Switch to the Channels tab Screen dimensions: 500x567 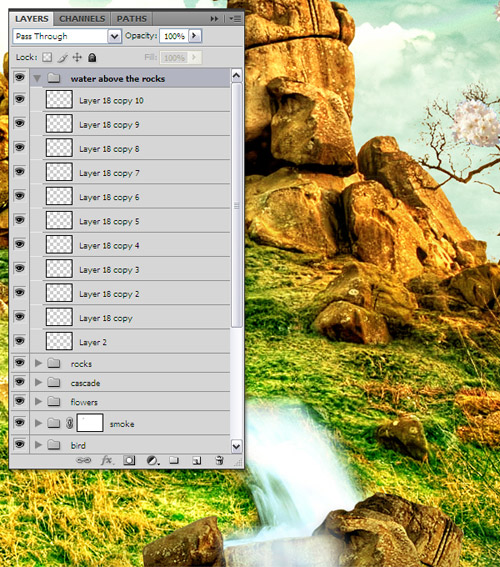pyautogui.click(x=82, y=19)
